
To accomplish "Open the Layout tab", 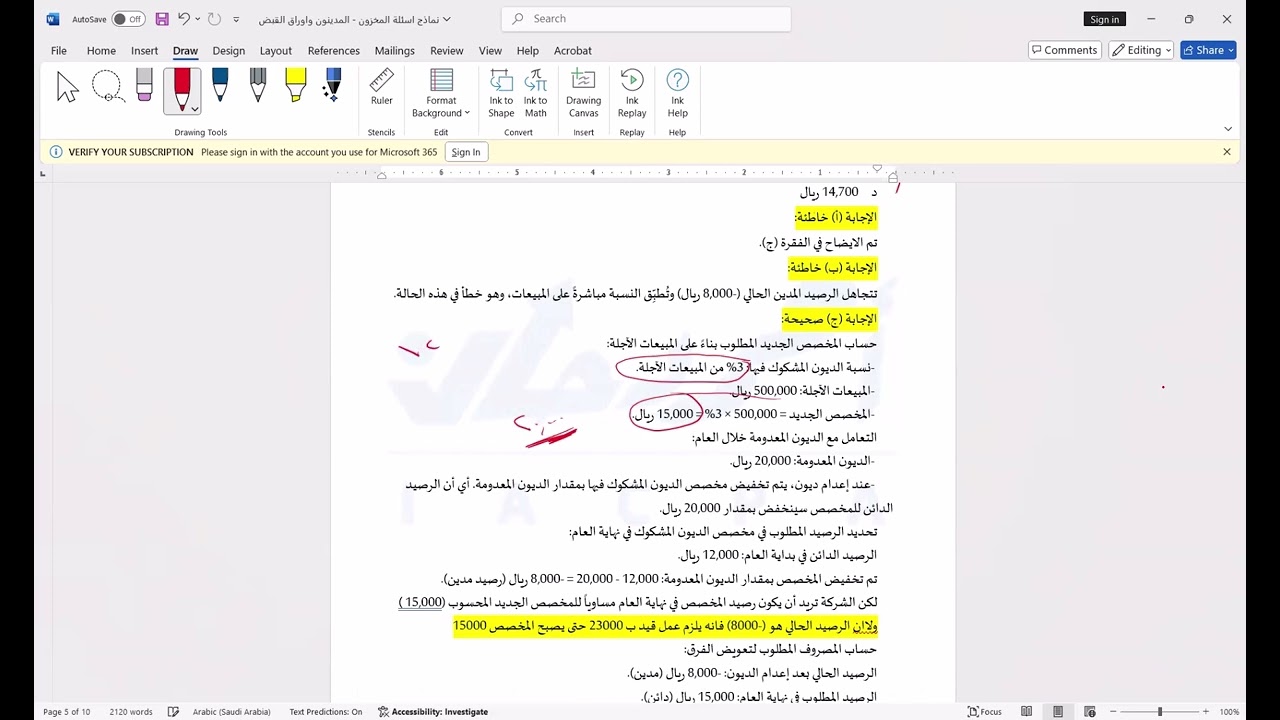I will (276, 50).
